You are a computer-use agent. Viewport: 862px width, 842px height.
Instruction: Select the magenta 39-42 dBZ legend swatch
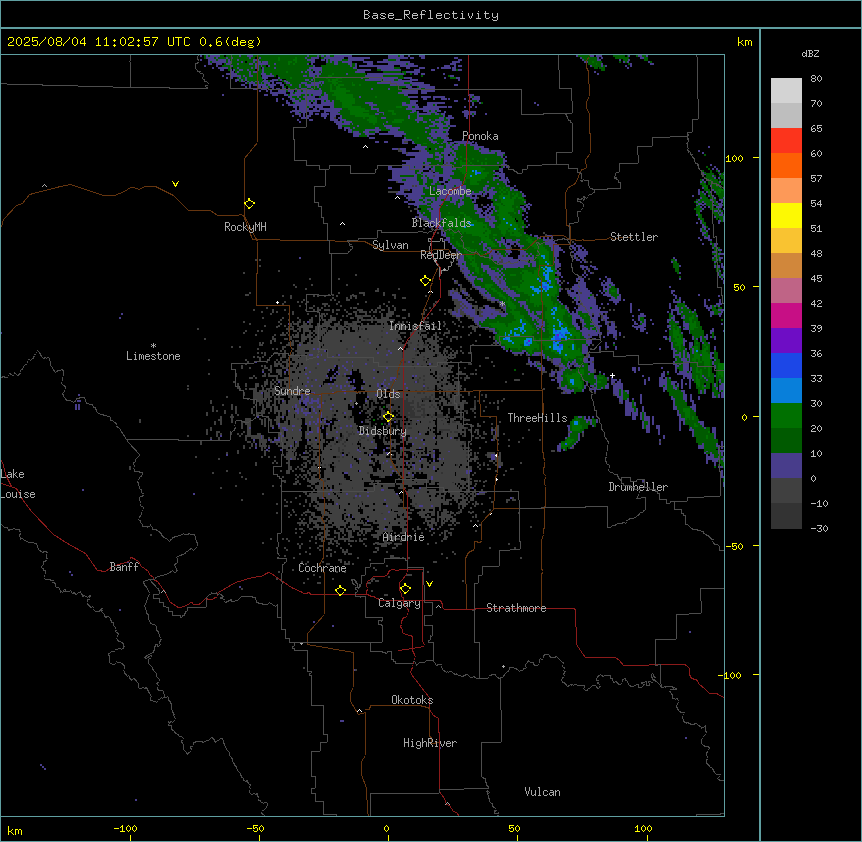(786, 315)
